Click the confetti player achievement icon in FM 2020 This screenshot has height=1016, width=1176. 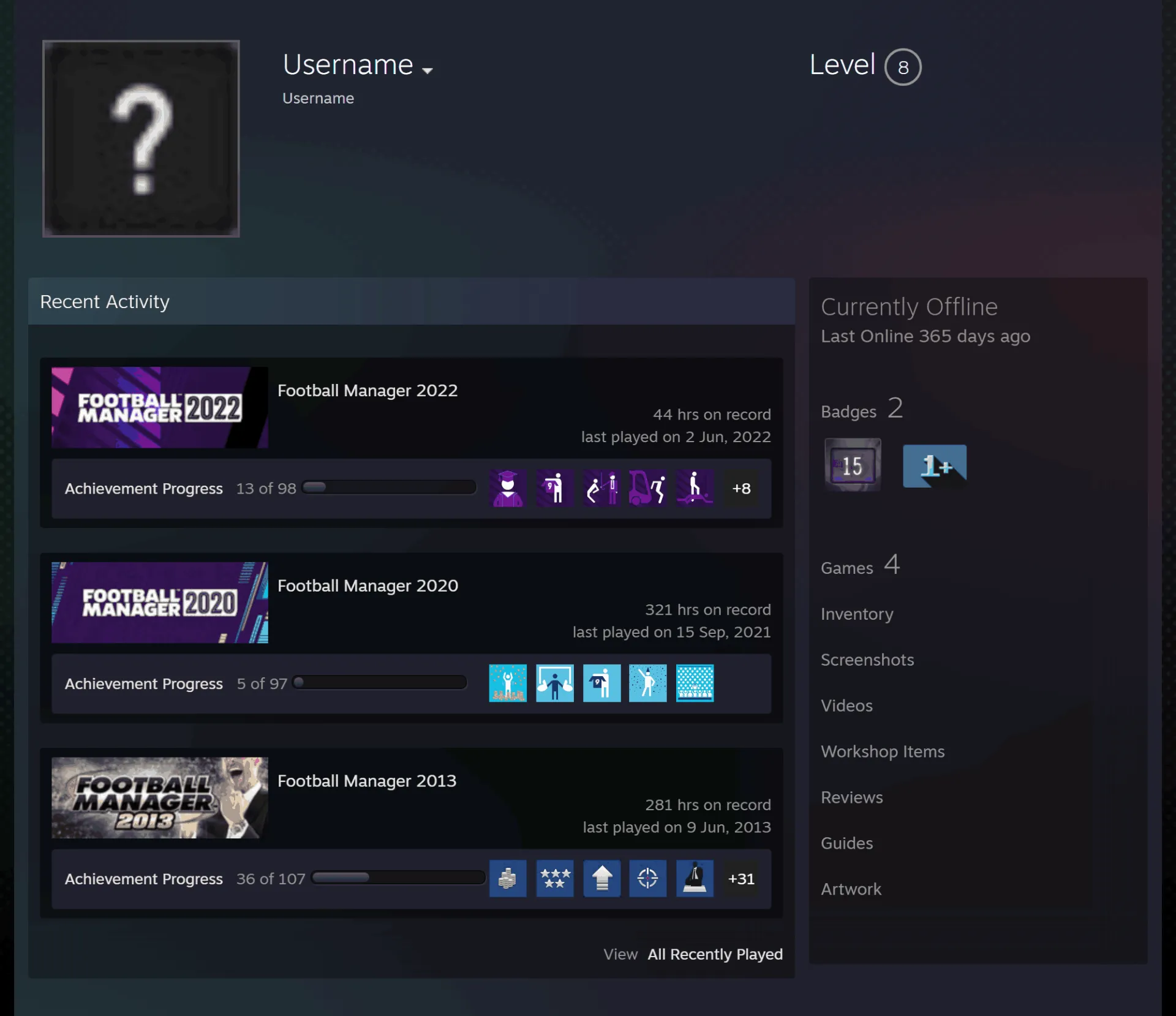click(x=648, y=683)
